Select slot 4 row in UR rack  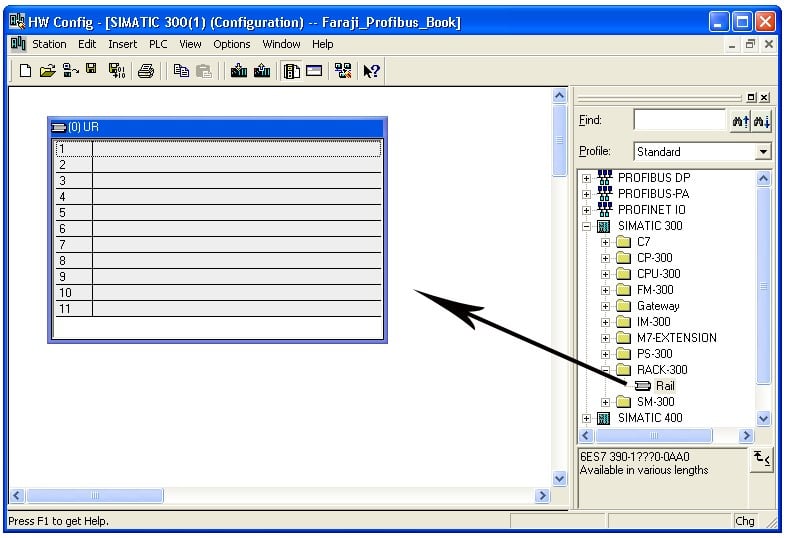tap(218, 197)
